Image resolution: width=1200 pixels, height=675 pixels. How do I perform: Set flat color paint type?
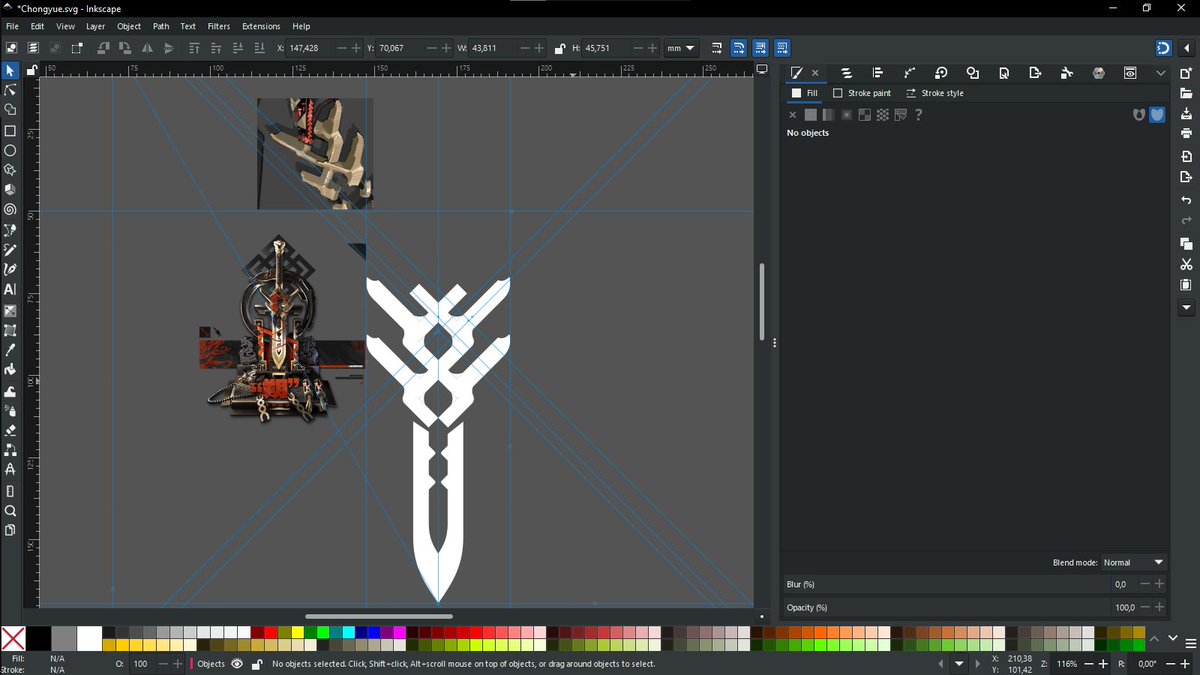click(811, 115)
